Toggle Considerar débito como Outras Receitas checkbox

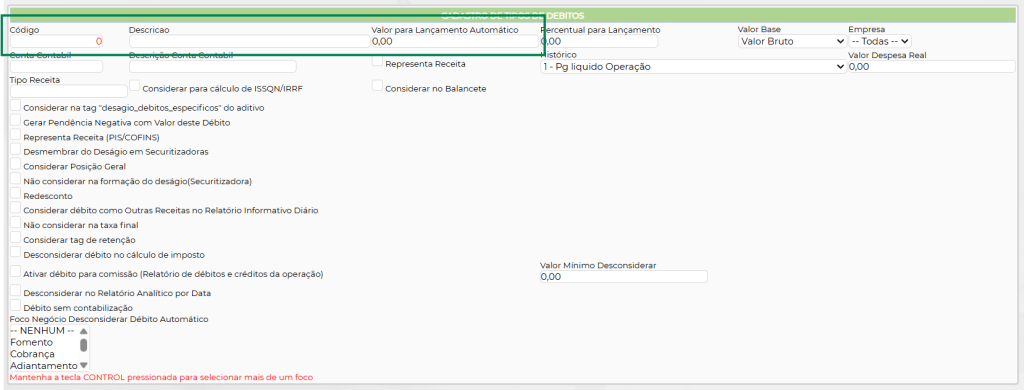16,208
